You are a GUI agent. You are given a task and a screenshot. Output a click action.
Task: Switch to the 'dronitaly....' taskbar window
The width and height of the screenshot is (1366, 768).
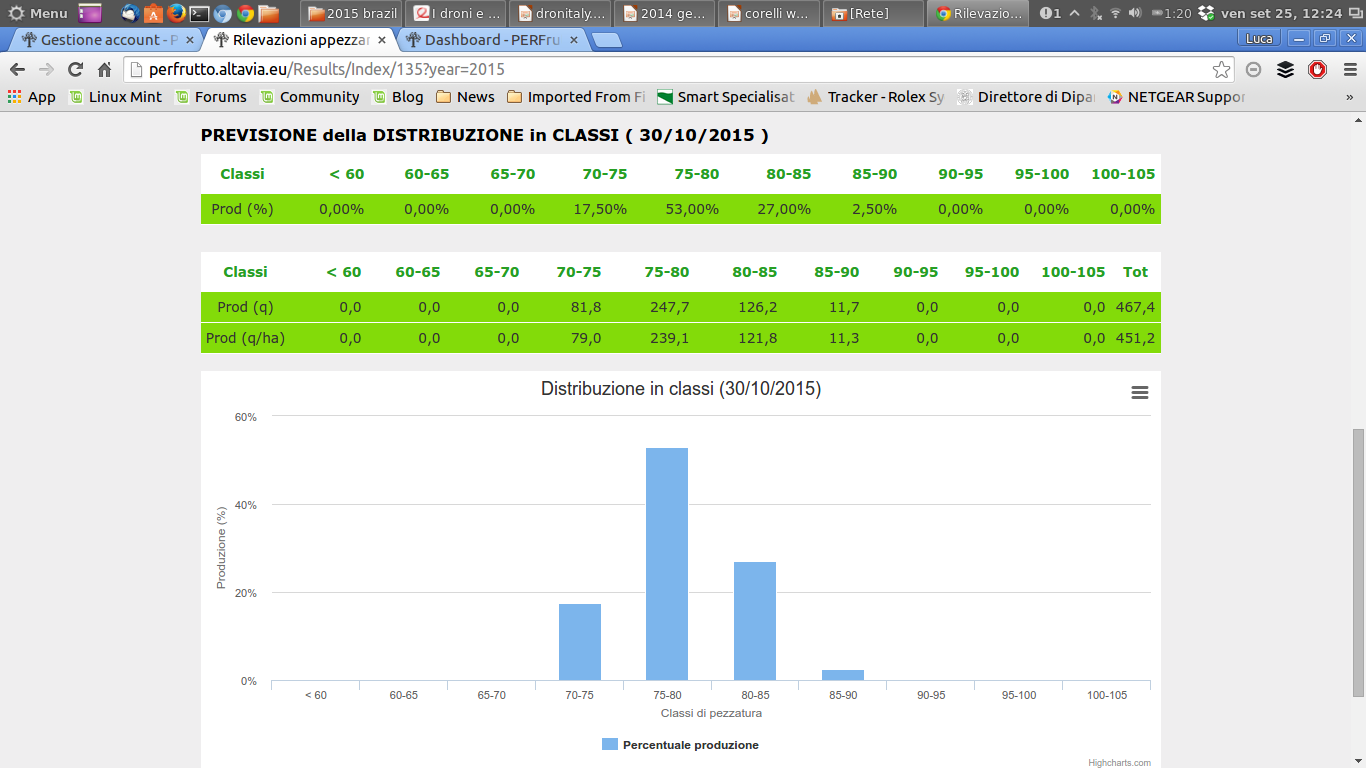(x=560, y=14)
